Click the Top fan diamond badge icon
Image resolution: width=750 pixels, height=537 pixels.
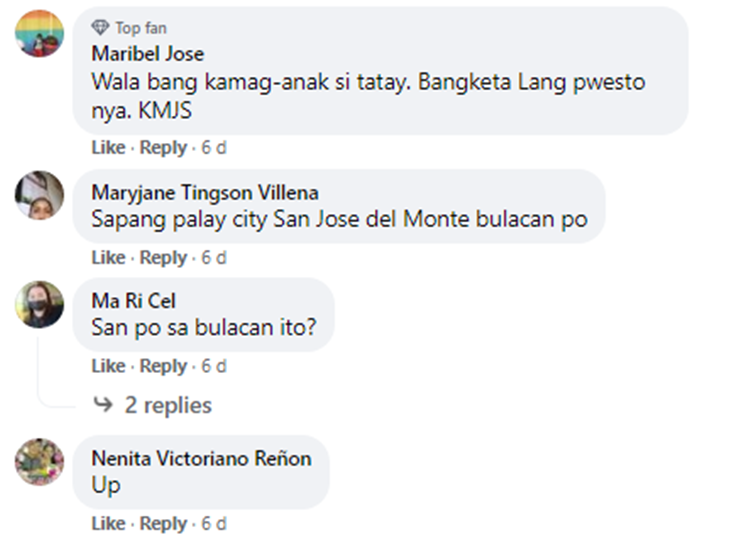[x=100, y=28]
